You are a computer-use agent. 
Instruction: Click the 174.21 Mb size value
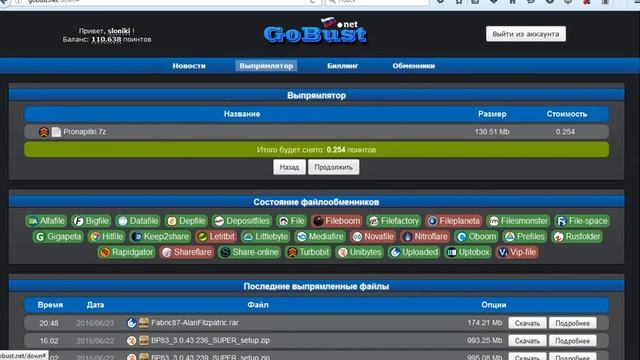[484, 322]
